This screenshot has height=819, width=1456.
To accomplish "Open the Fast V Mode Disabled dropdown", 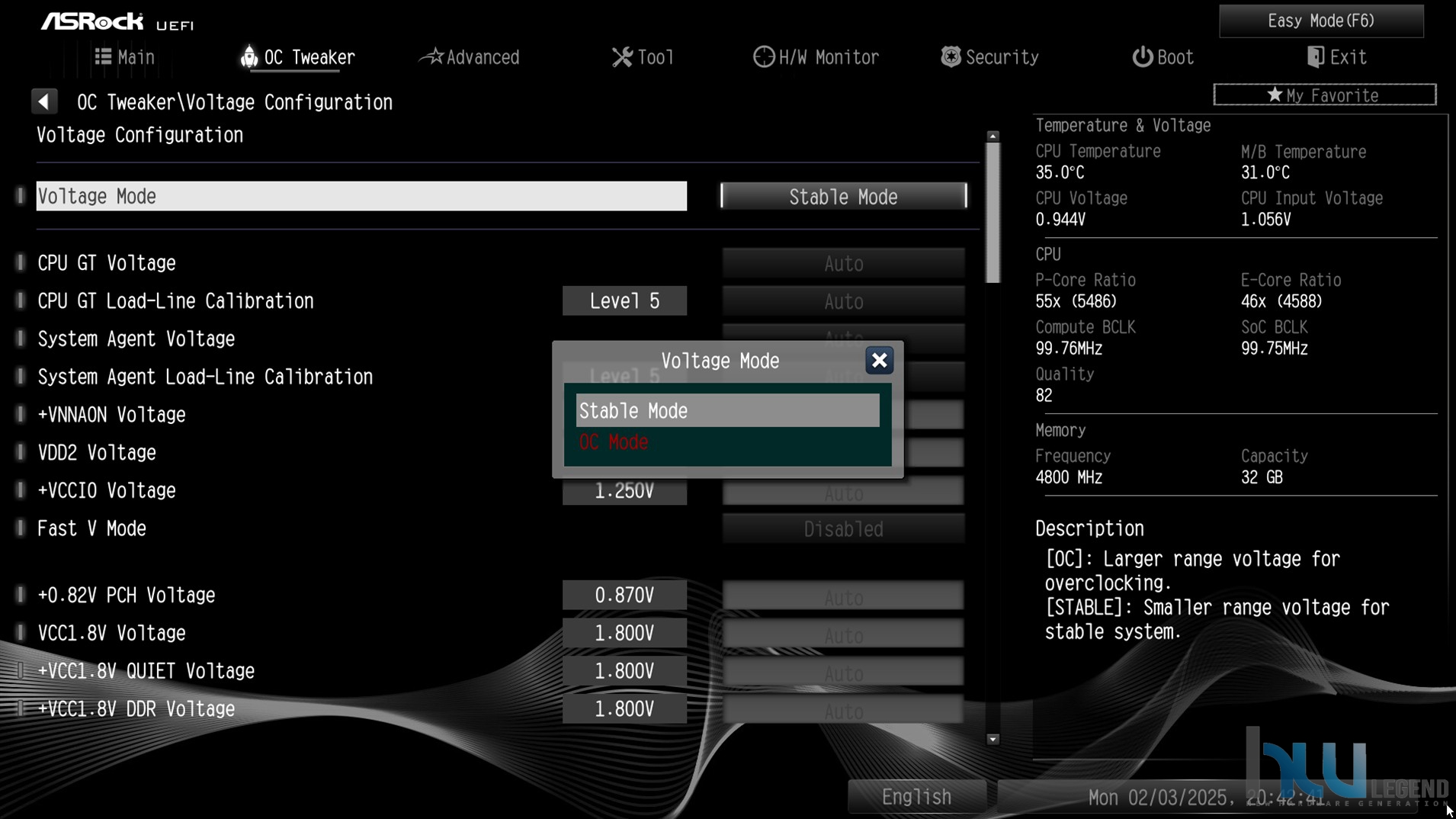I will pos(843,528).
